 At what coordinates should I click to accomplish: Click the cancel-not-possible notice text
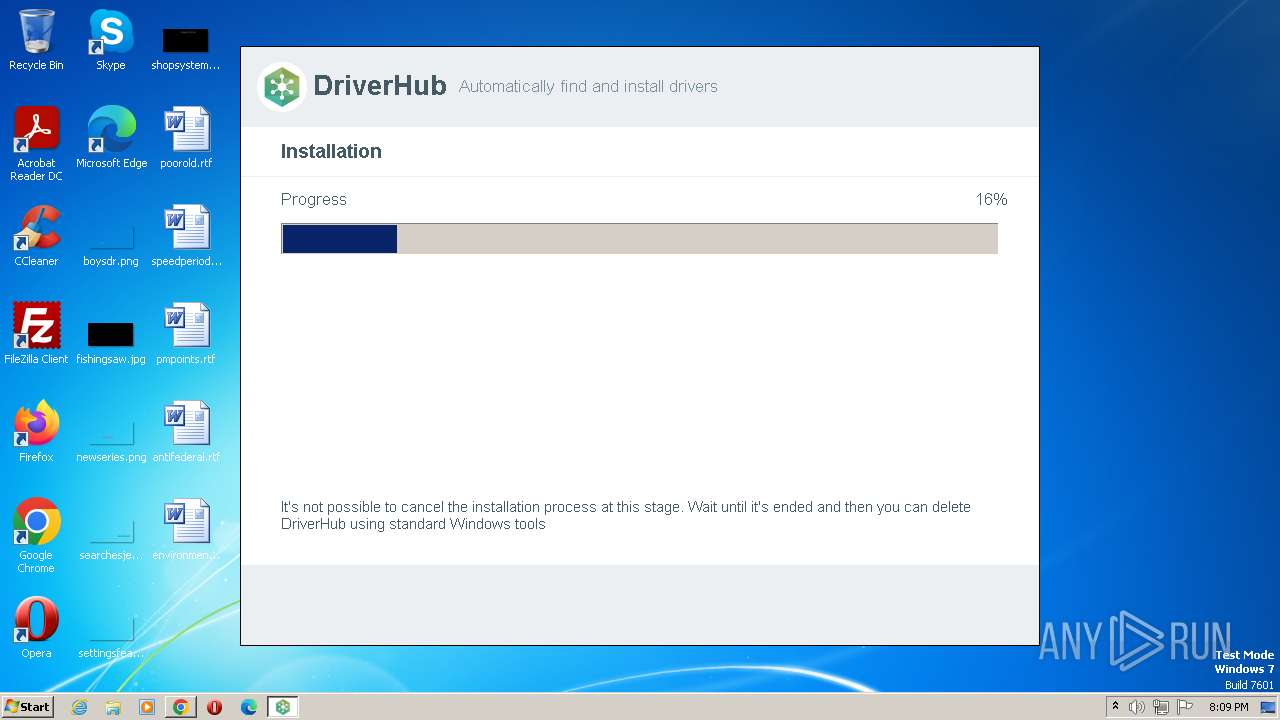tap(626, 515)
